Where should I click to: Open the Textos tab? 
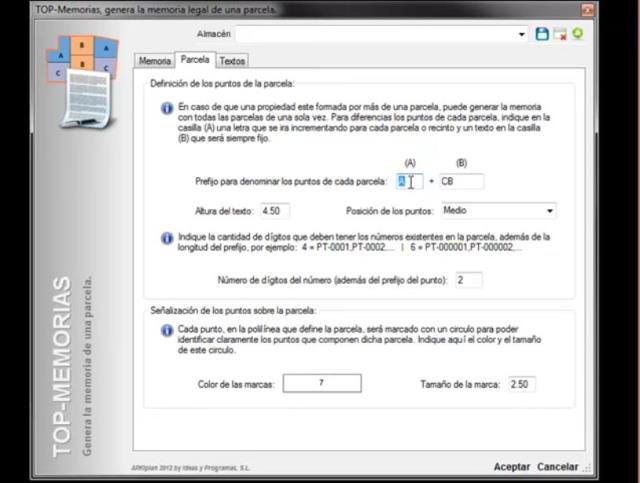pos(232,61)
